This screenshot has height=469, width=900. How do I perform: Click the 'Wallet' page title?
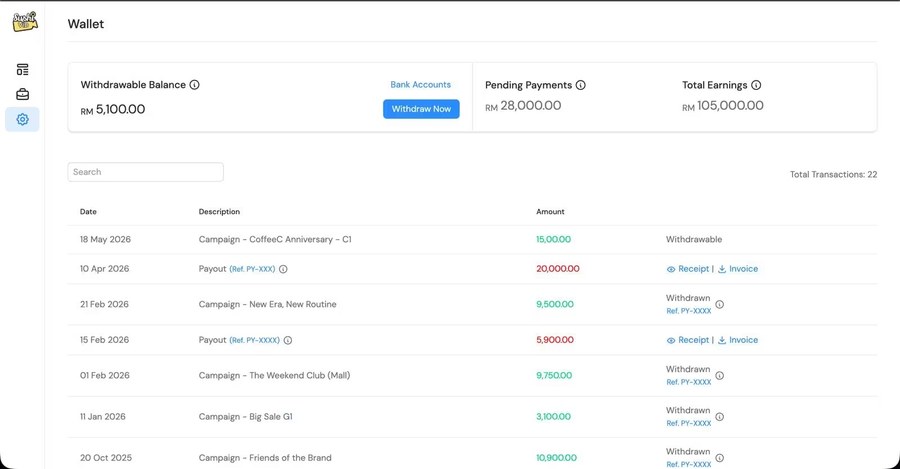86,24
